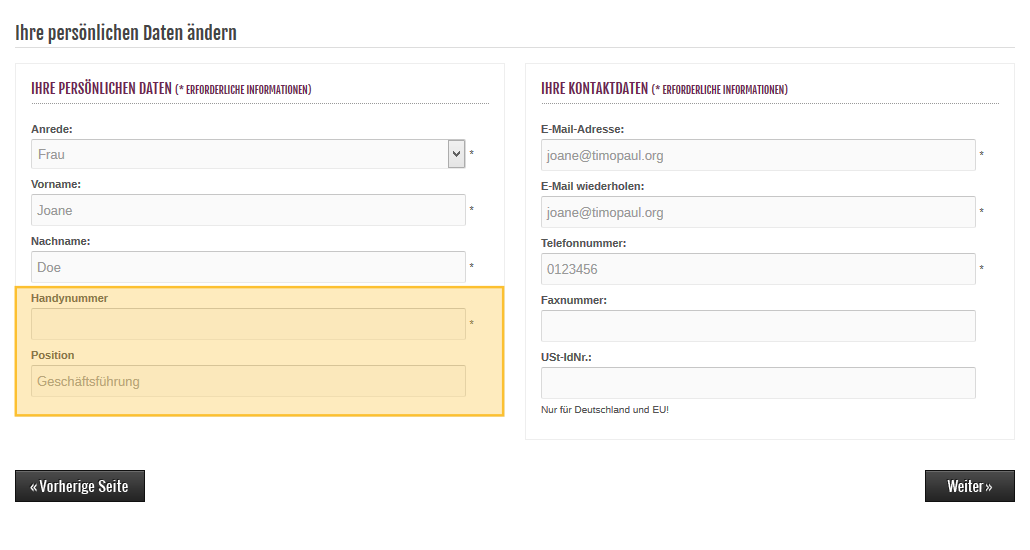Viewport: 1030px width, 550px height.
Task: Focus the E-Mail wiederholen input field
Action: 758,212
